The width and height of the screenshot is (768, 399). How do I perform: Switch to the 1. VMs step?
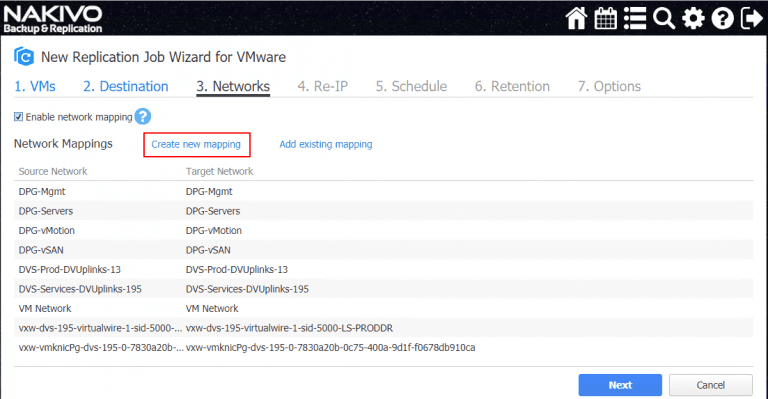coord(35,86)
